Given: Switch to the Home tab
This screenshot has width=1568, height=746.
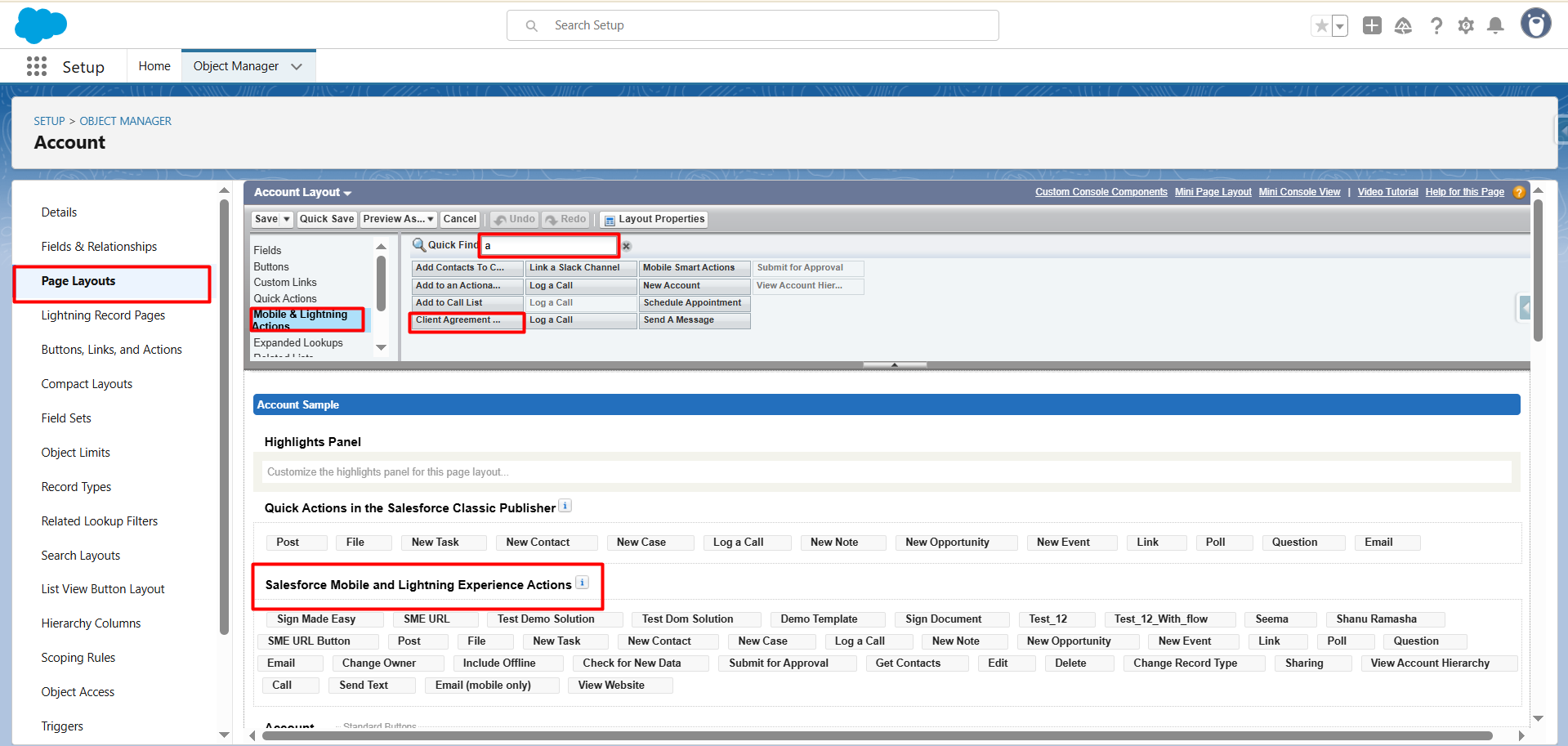Looking at the screenshot, I should pos(154,66).
